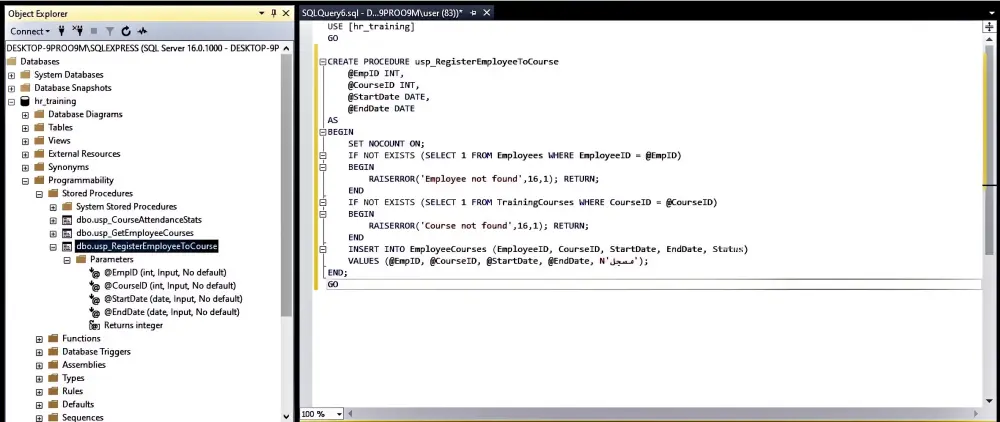The height and width of the screenshot is (422, 1000).
Task: Close the SQLQuery6.sql tab
Action: (485, 13)
